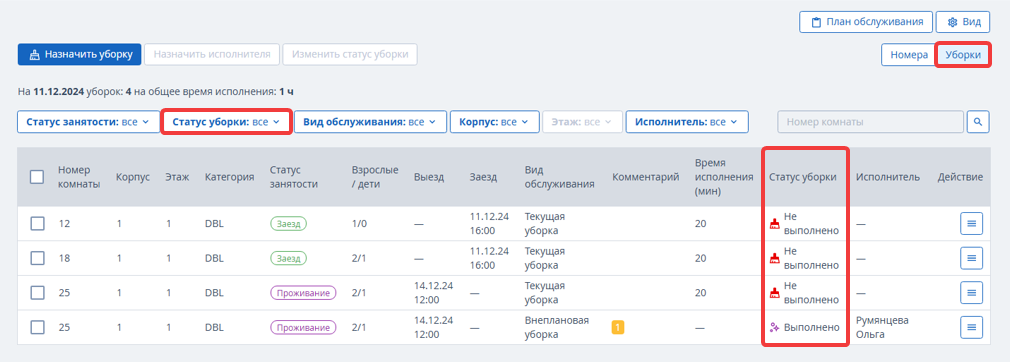Open the disabled Этаж filter dropdown
The width and height of the screenshot is (1010, 362).
[583, 121]
